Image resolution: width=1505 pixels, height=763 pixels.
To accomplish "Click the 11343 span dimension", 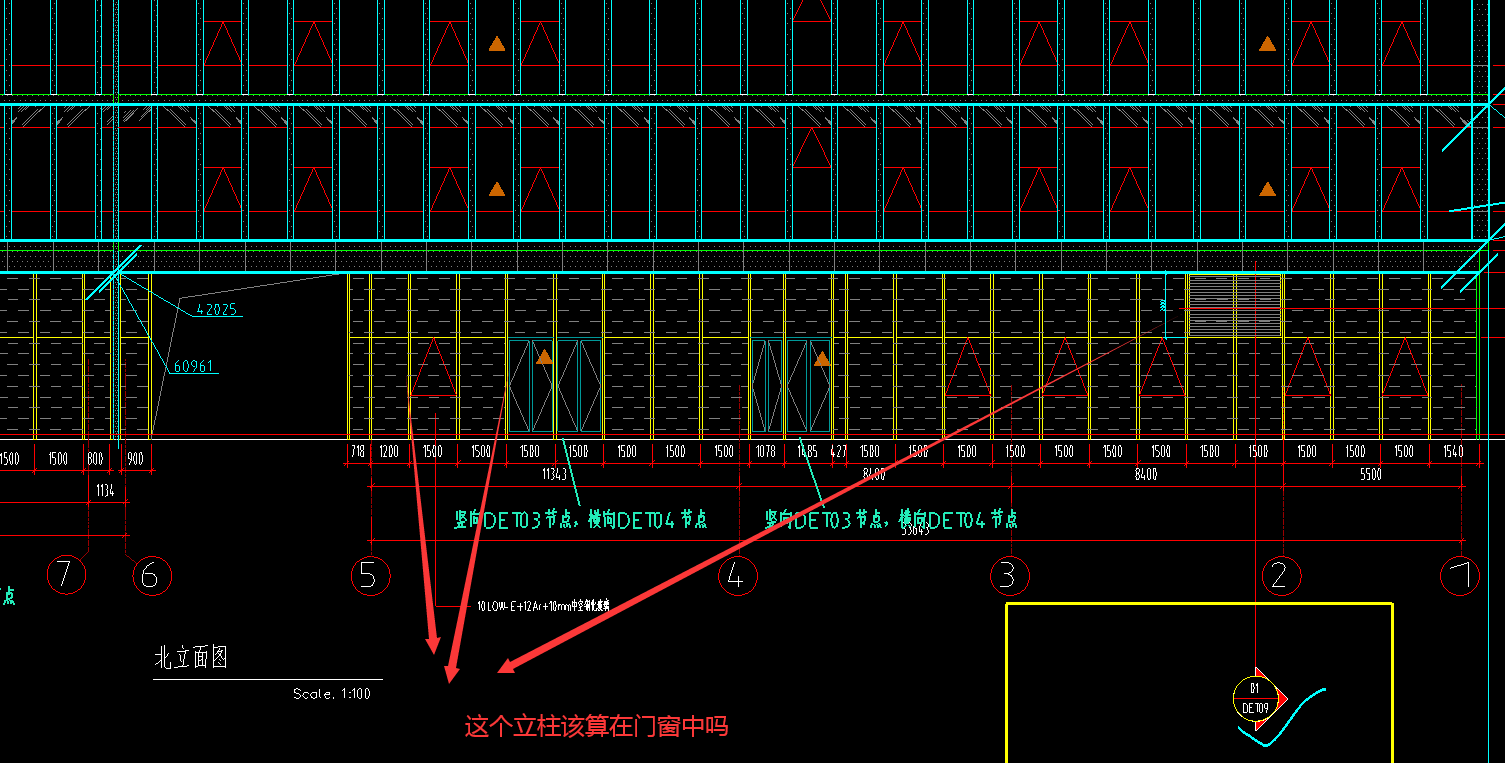I will tap(555, 474).
